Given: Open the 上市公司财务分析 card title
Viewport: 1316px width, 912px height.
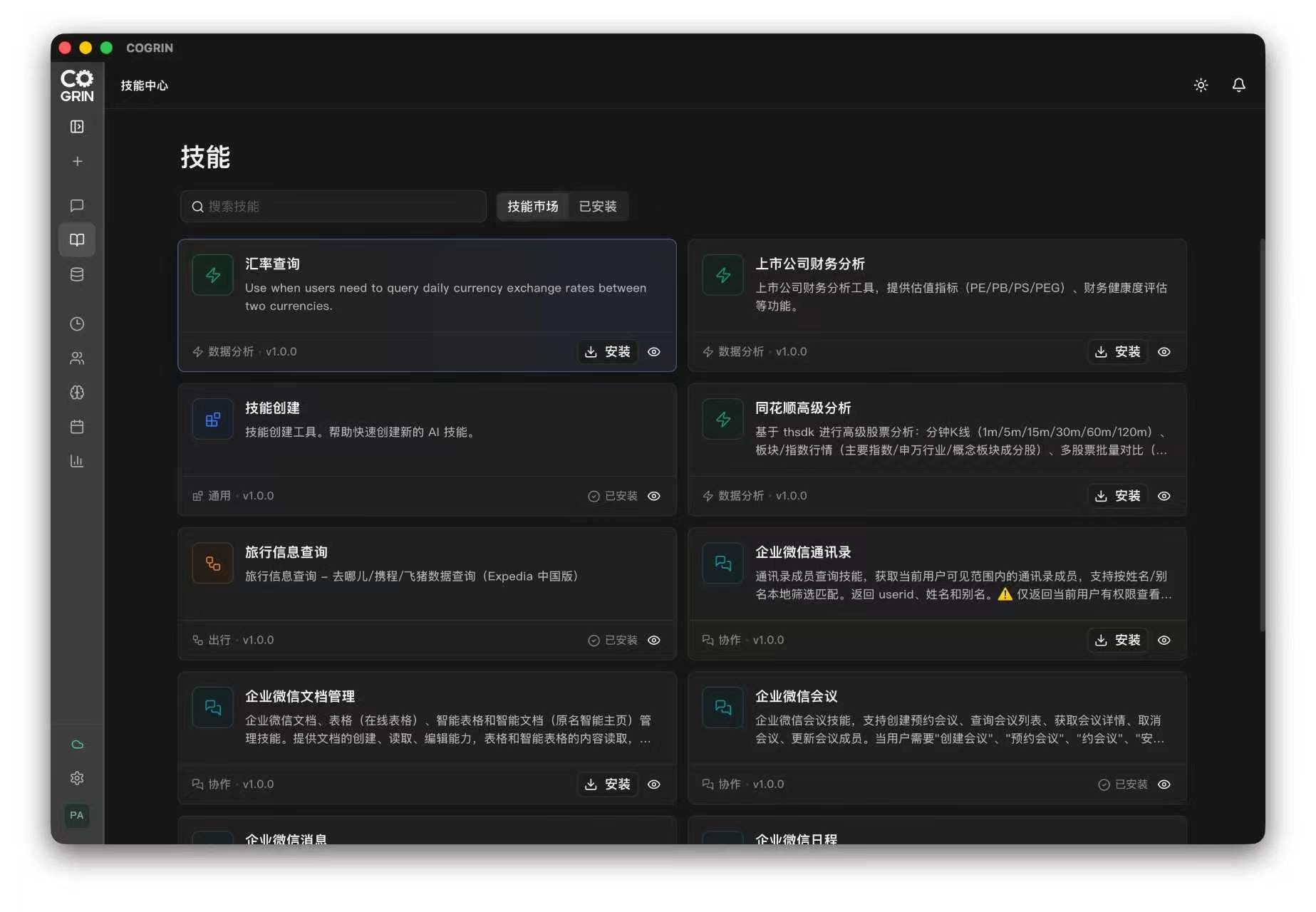Looking at the screenshot, I should click(810, 264).
